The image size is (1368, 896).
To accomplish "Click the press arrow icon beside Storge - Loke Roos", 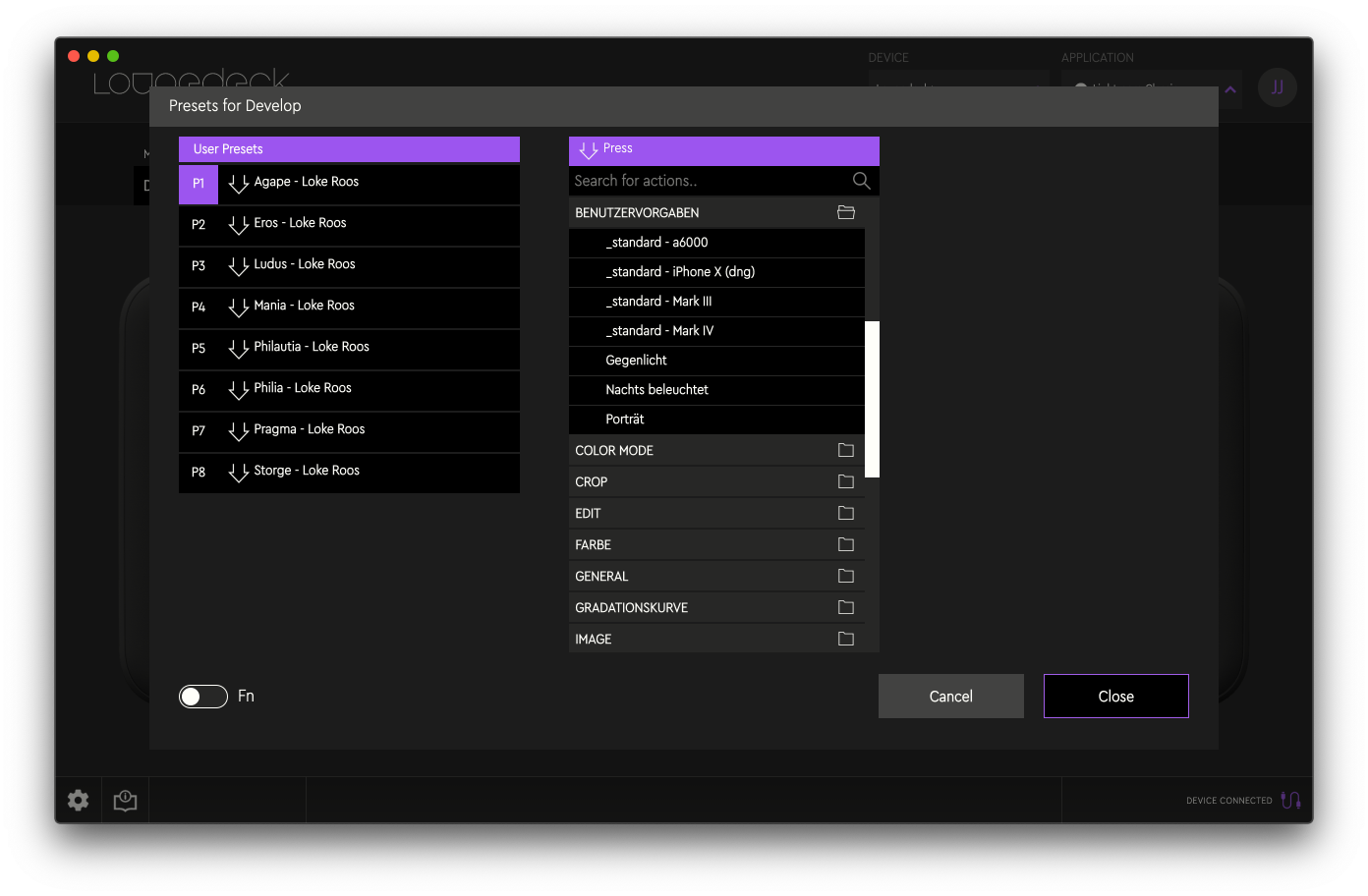I will [239, 473].
